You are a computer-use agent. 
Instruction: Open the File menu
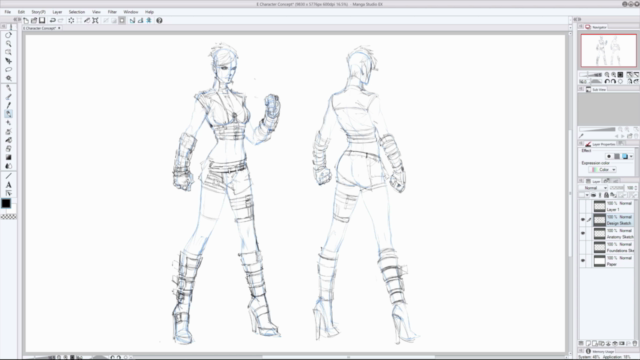7,12
